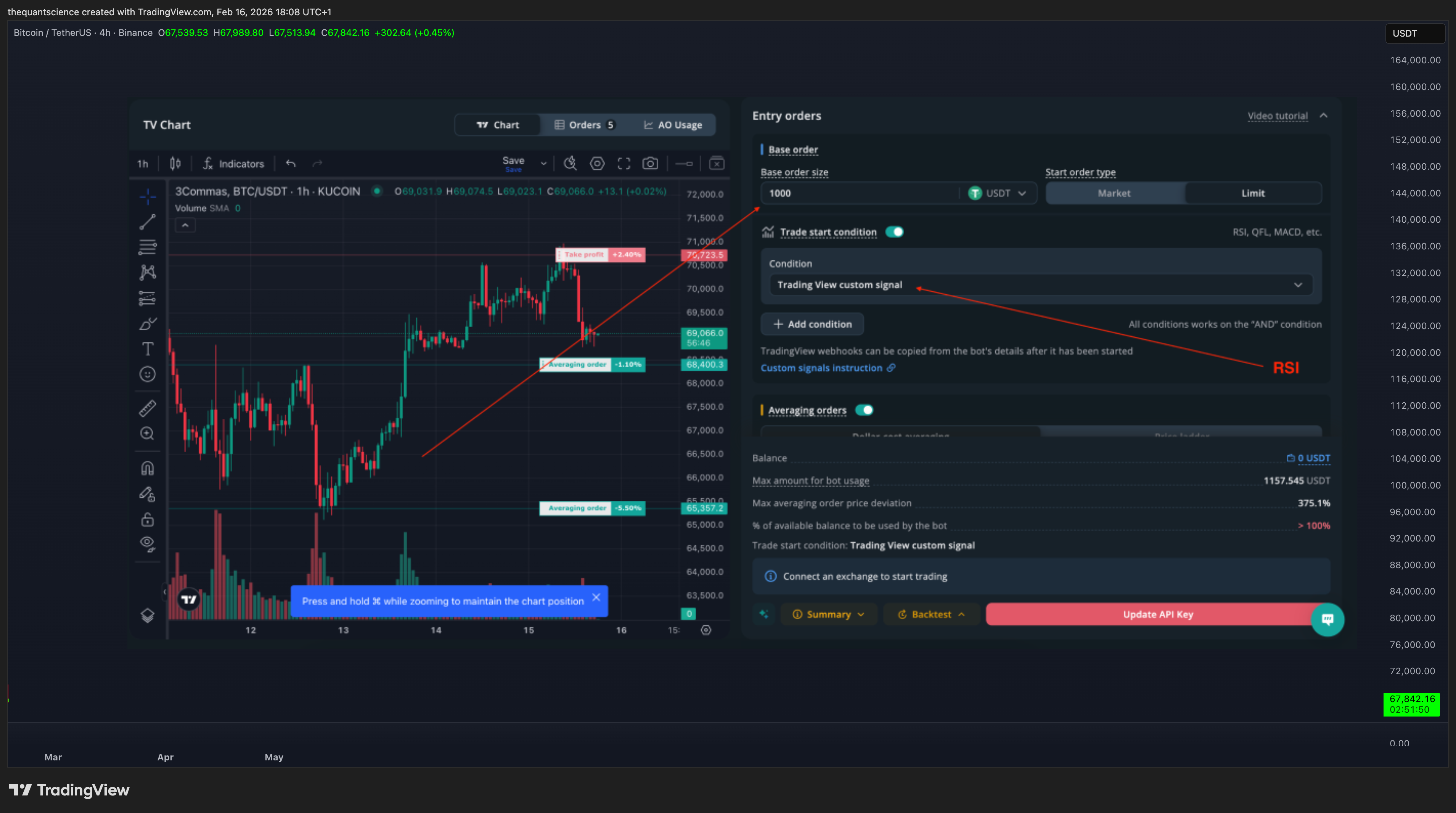Open chart settings hexagon gear icon
The image size is (1456, 813).
click(x=597, y=163)
